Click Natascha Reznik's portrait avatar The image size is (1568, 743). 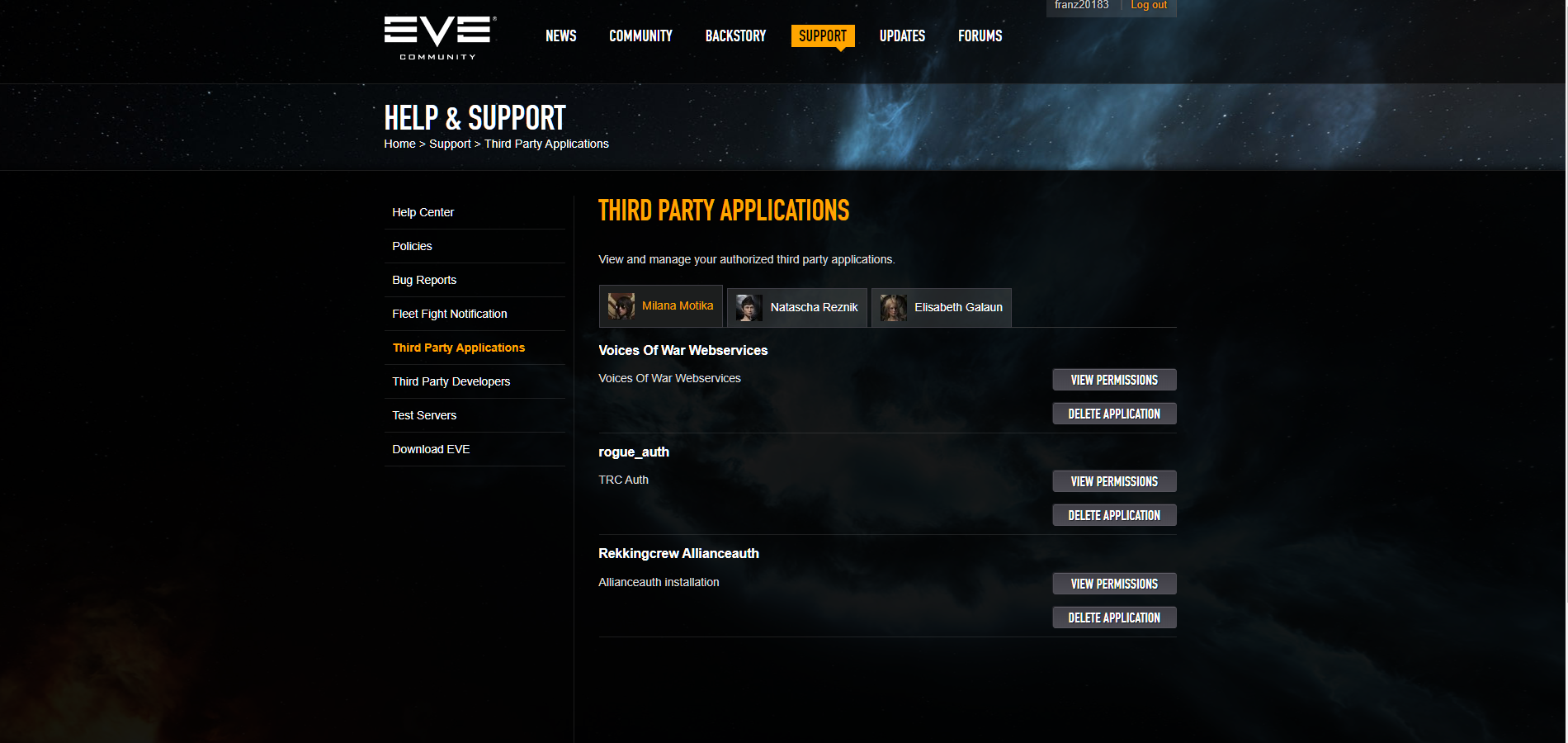pyautogui.click(x=749, y=308)
